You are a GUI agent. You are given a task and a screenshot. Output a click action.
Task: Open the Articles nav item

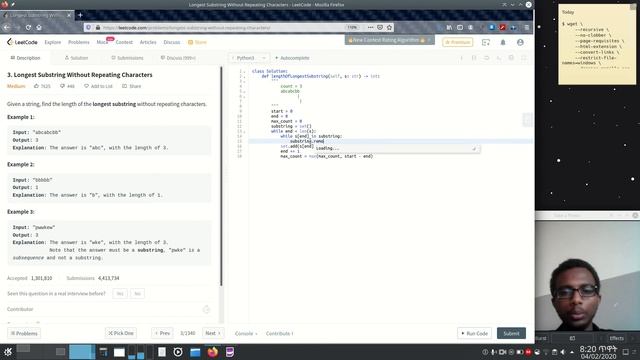pos(148,42)
